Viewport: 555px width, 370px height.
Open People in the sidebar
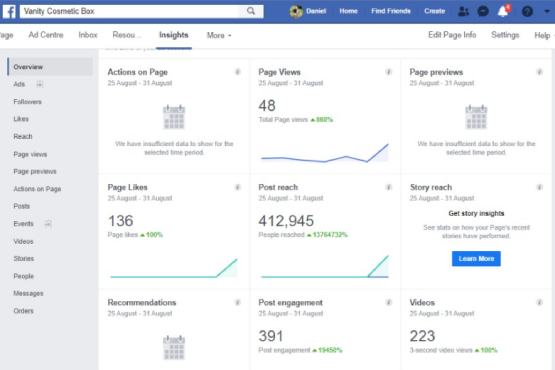24,276
